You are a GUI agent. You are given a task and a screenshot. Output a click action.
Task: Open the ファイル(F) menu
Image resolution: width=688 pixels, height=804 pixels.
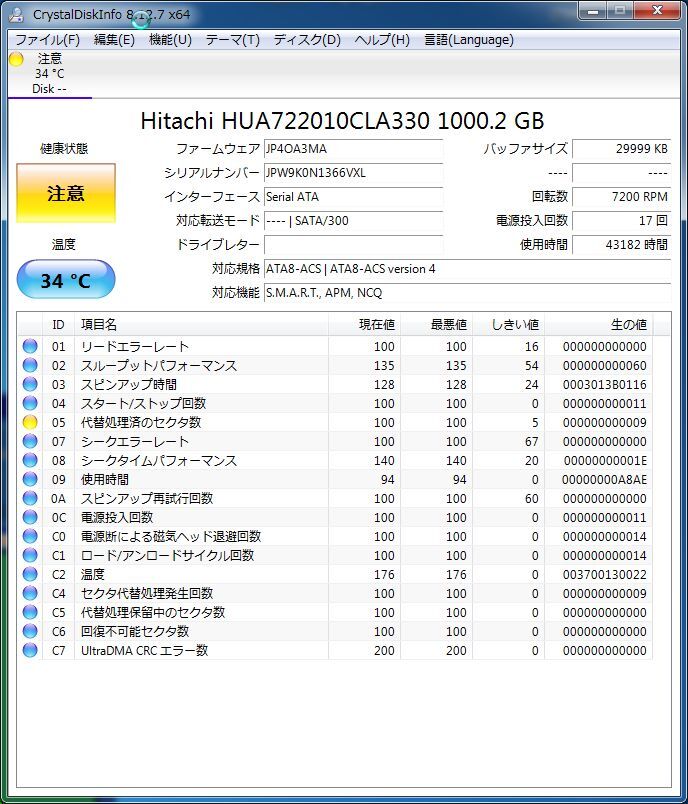(x=47, y=40)
